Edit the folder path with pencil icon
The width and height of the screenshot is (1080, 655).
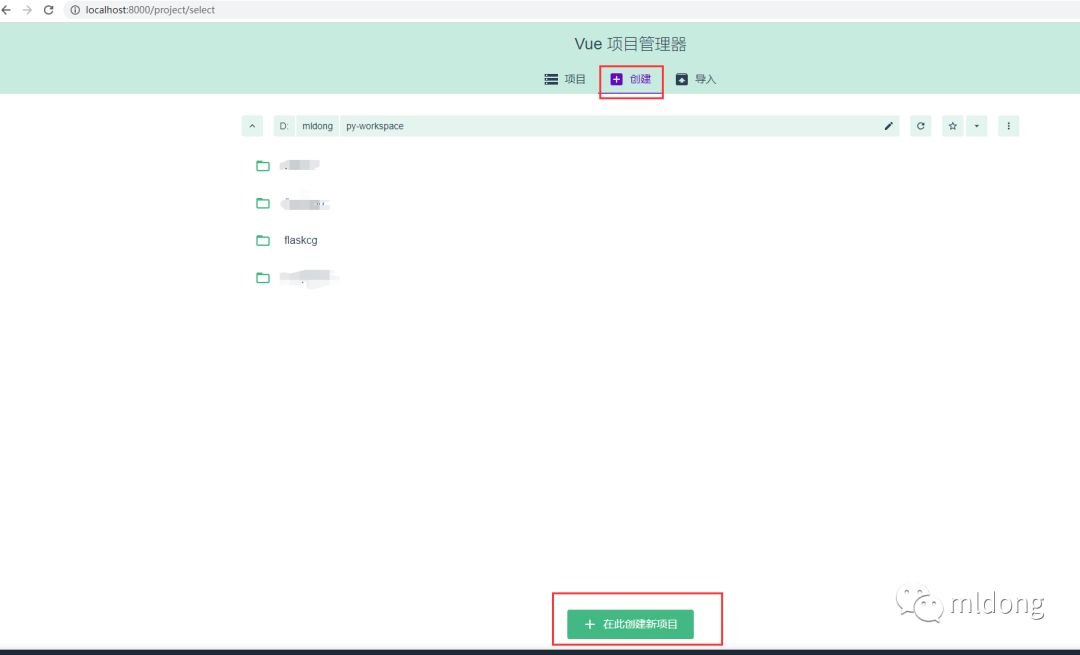889,126
